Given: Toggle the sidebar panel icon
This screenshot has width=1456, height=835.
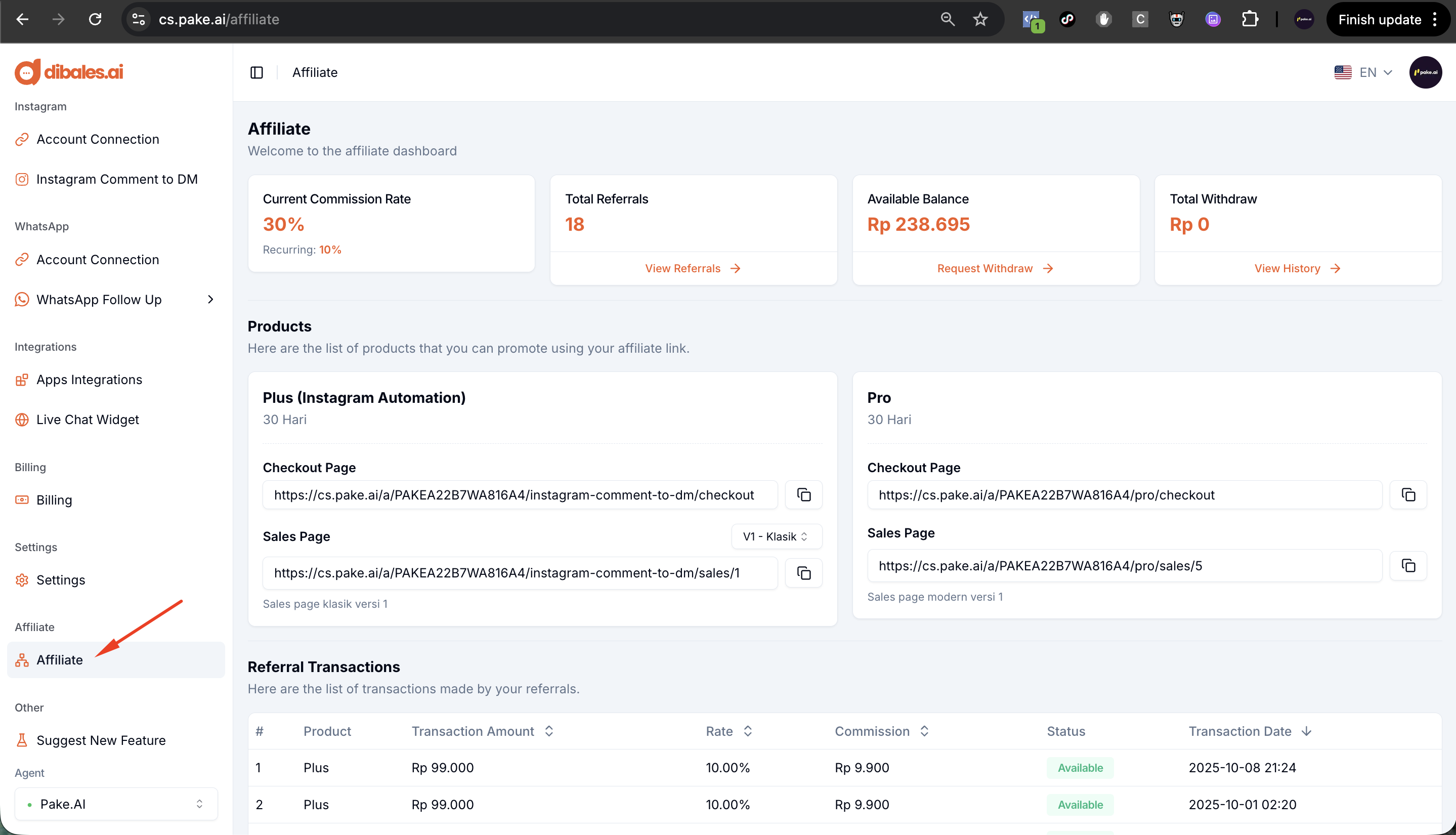Looking at the screenshot, I should [256, 72].
